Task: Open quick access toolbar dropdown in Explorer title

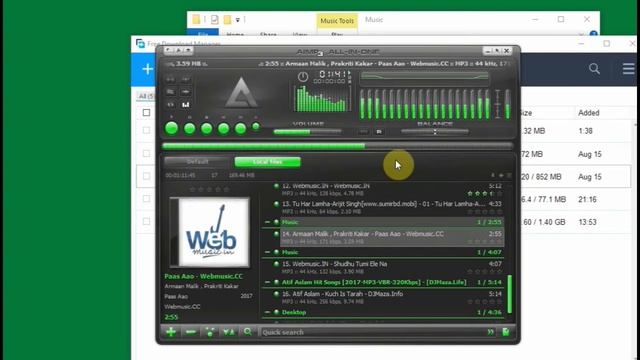Action: [238, 20]
